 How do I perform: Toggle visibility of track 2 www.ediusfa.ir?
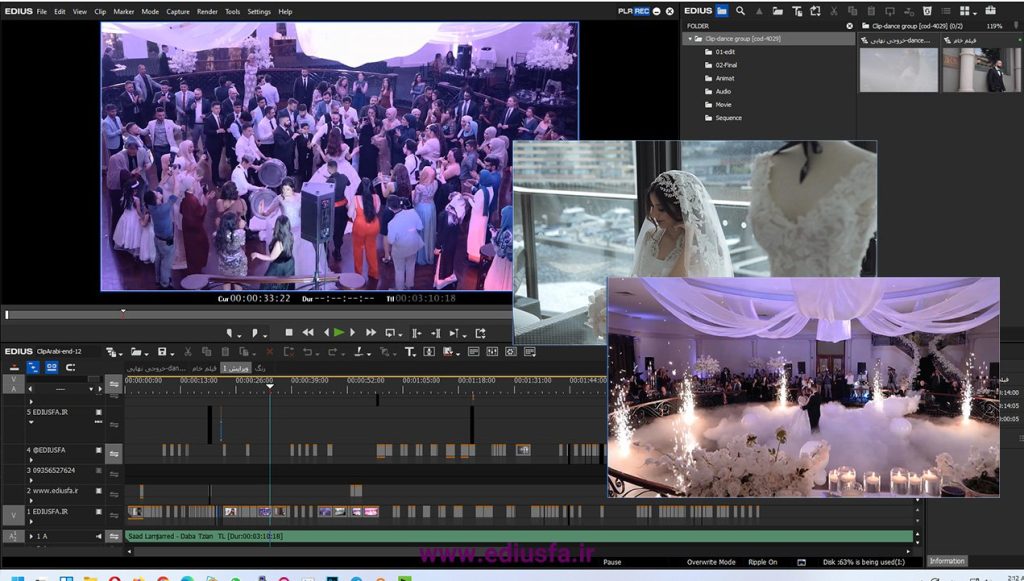click(x=99, y=491)
